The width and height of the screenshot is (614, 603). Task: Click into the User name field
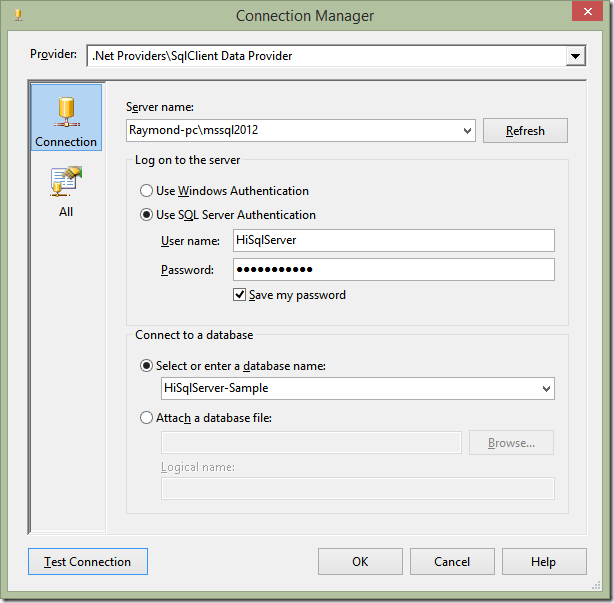(393, 240)
